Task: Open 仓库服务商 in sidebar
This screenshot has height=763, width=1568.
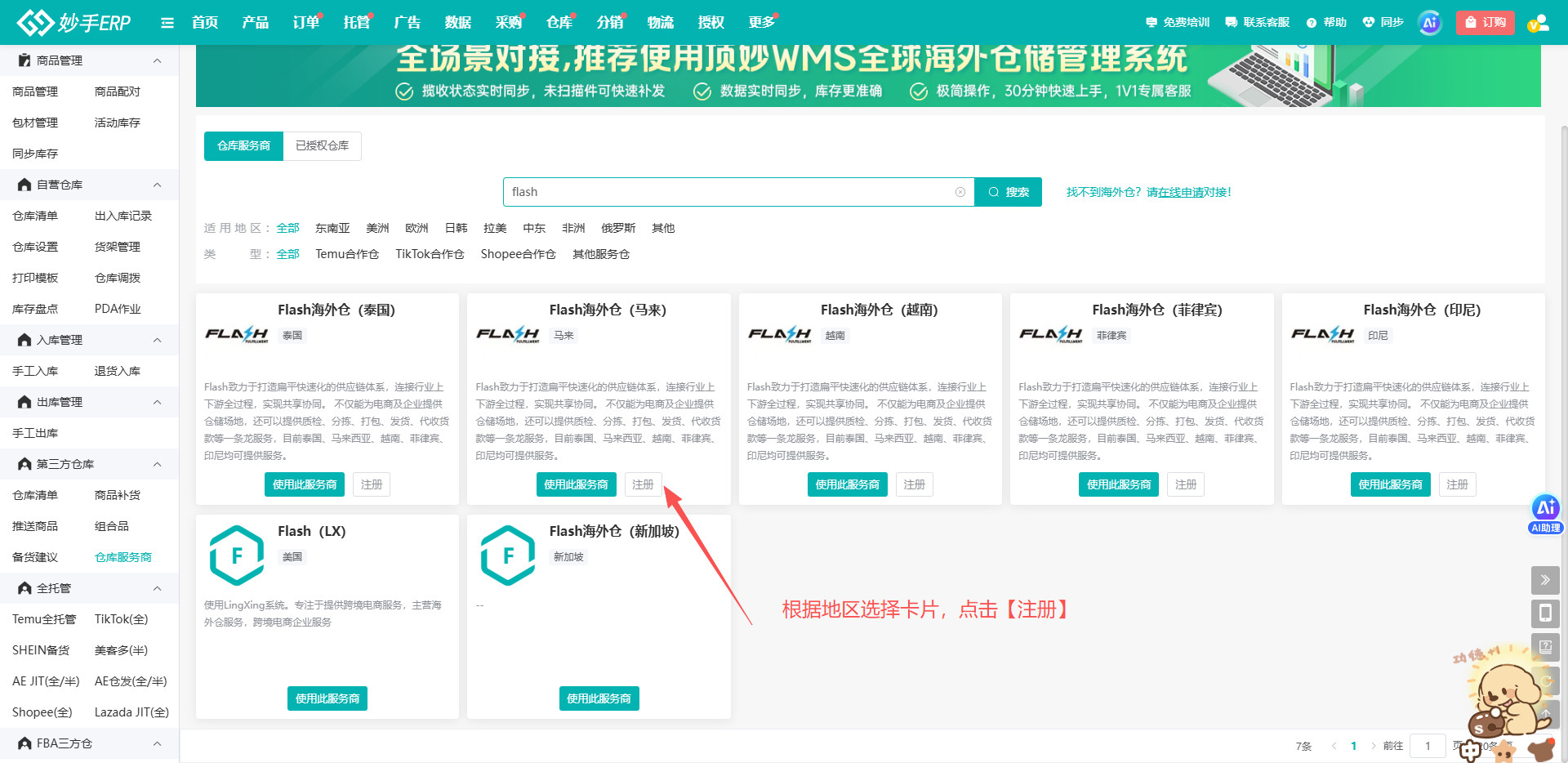Action: click(123, 557)
